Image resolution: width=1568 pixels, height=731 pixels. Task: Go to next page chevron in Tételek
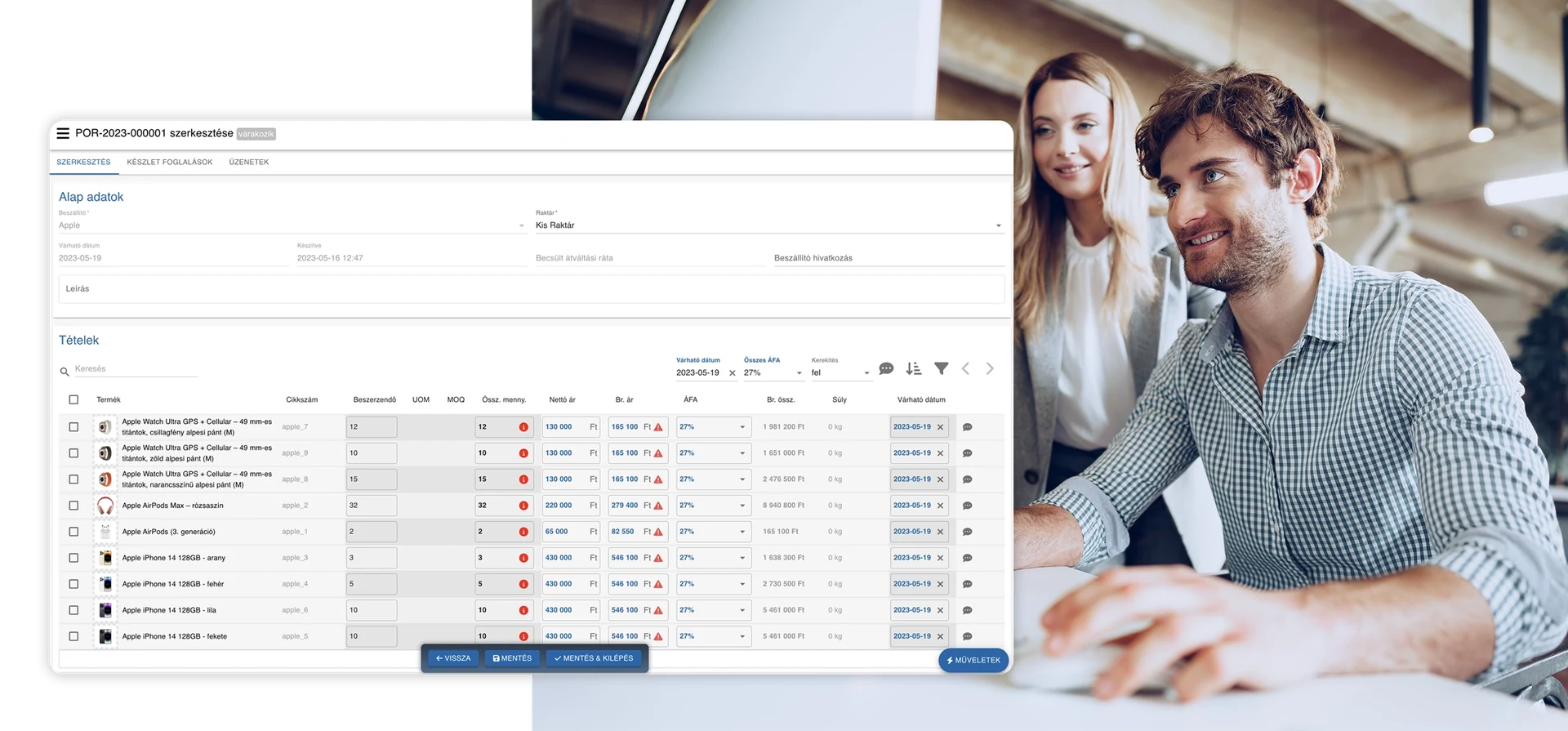tap(990, 368)
